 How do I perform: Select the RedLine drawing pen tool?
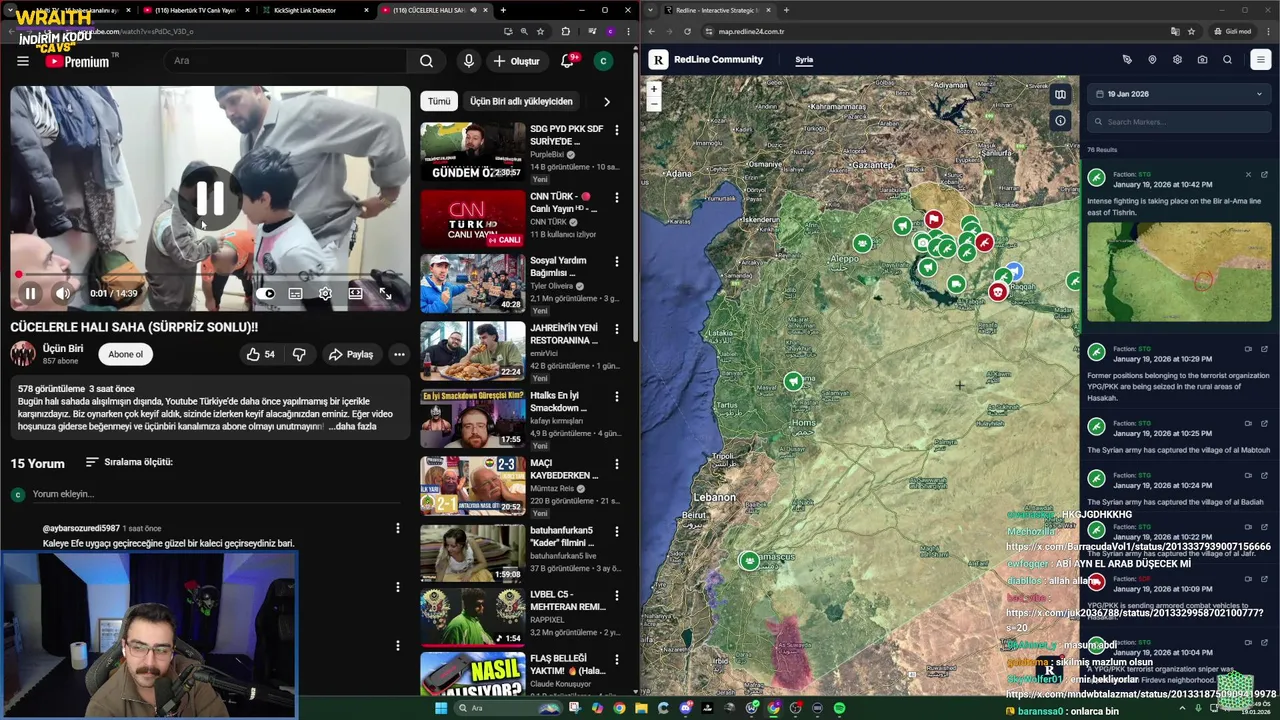point(1127,59)
